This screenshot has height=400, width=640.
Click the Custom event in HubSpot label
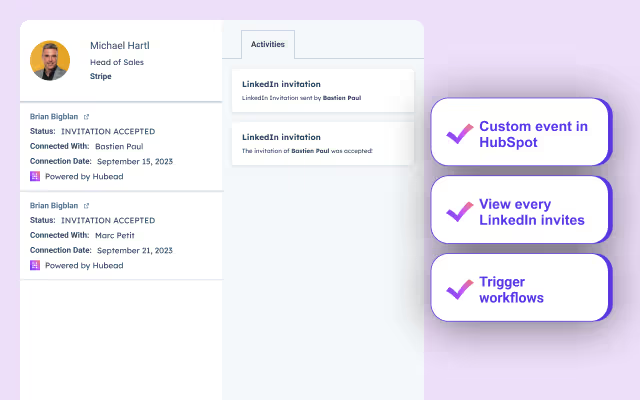pyautogui.click(x=533, y=134)
